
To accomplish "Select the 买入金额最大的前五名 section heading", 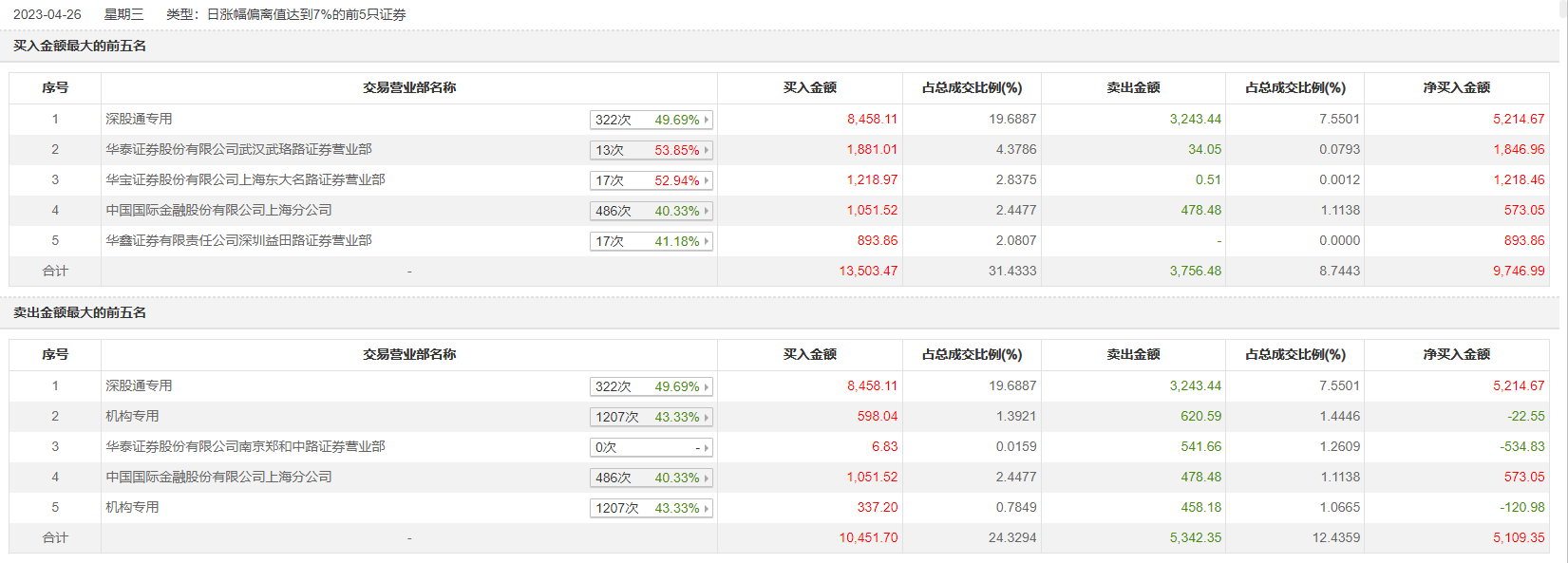I will 80,46.
